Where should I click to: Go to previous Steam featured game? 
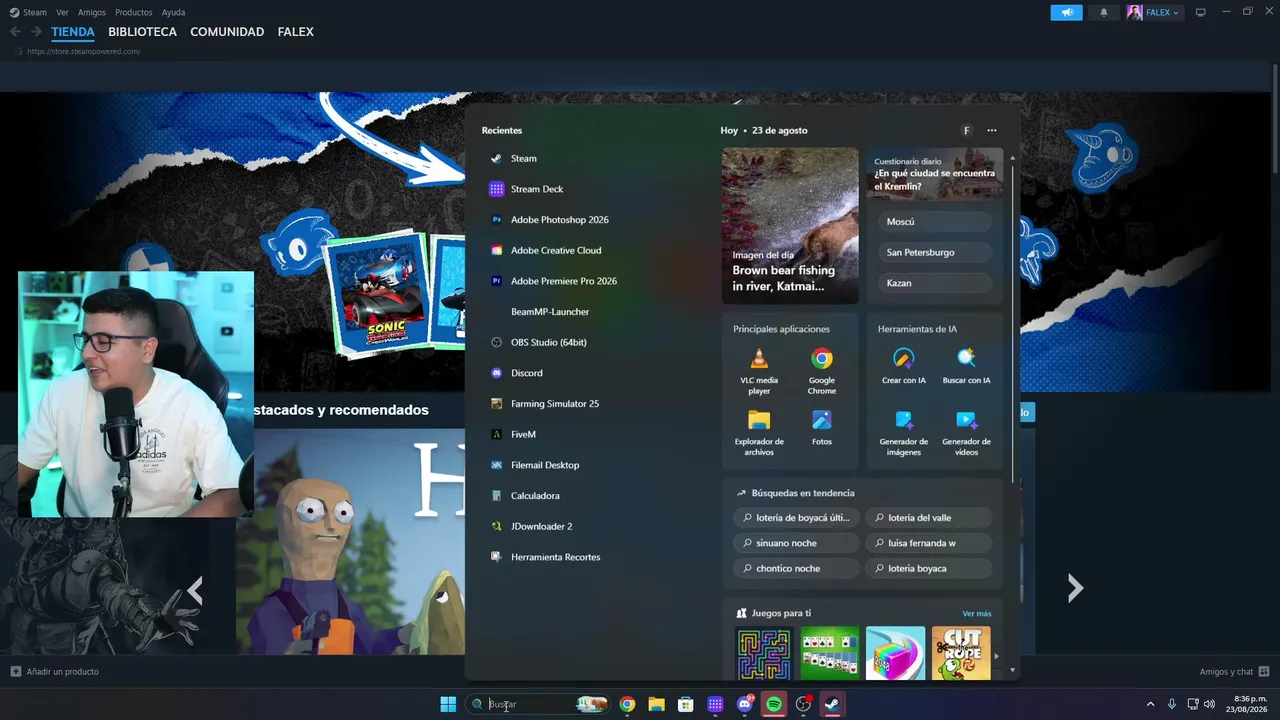tap(196, 591)
